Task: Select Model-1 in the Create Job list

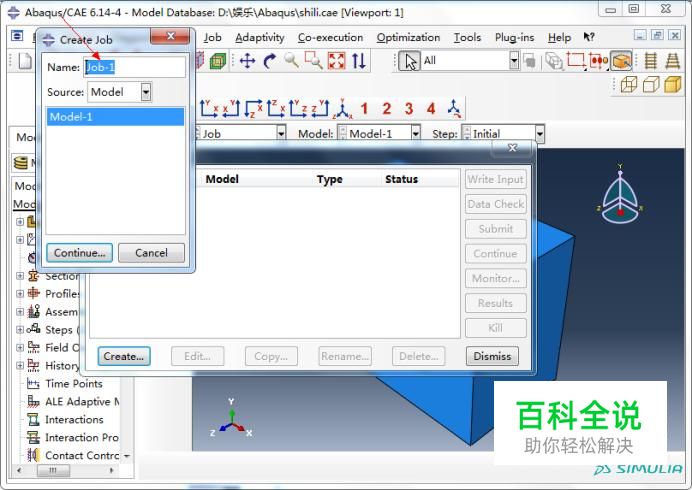Action: point(115,117)
